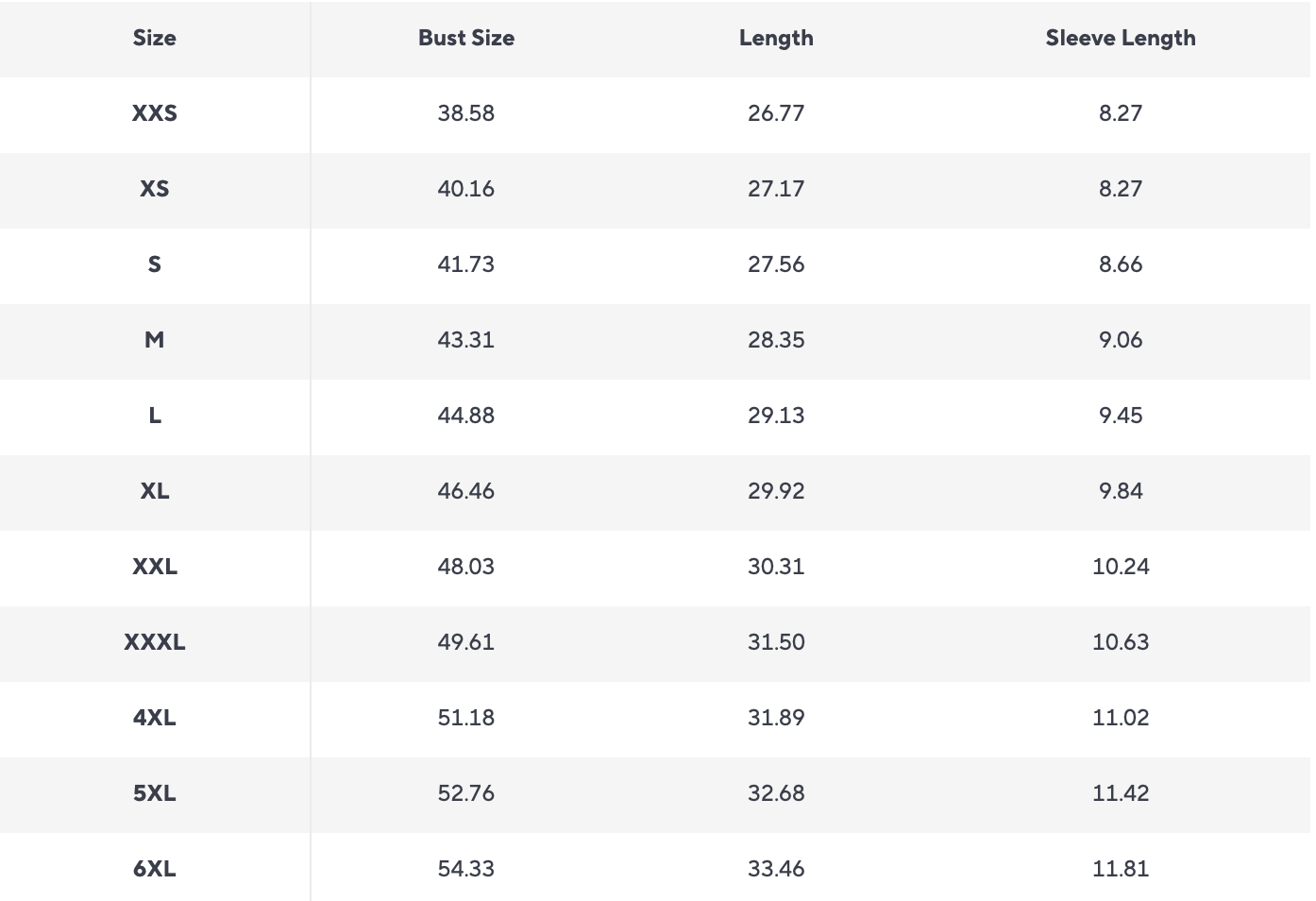Screen dimensions: 1316x901
Task: Click the Bust Size column header
Action: coord(466,38)
